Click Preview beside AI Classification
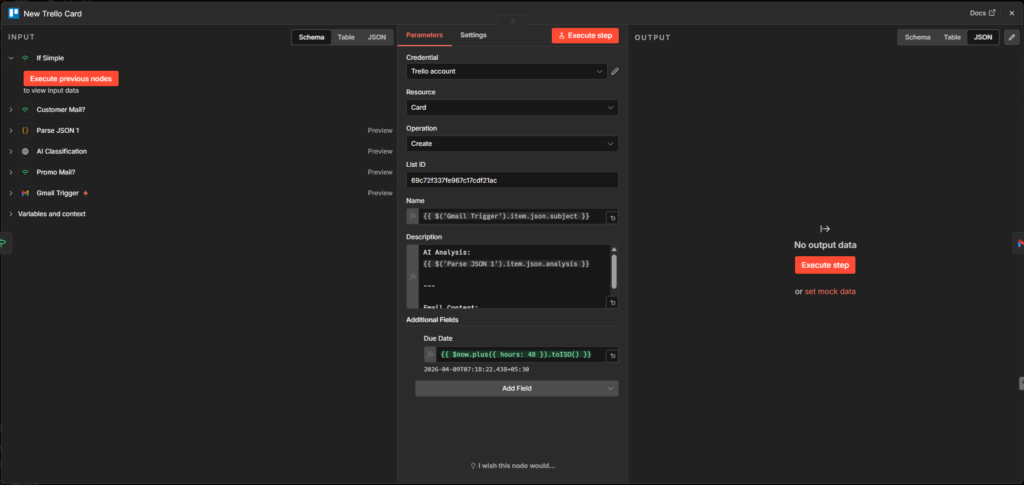 (x=379, y=151)
